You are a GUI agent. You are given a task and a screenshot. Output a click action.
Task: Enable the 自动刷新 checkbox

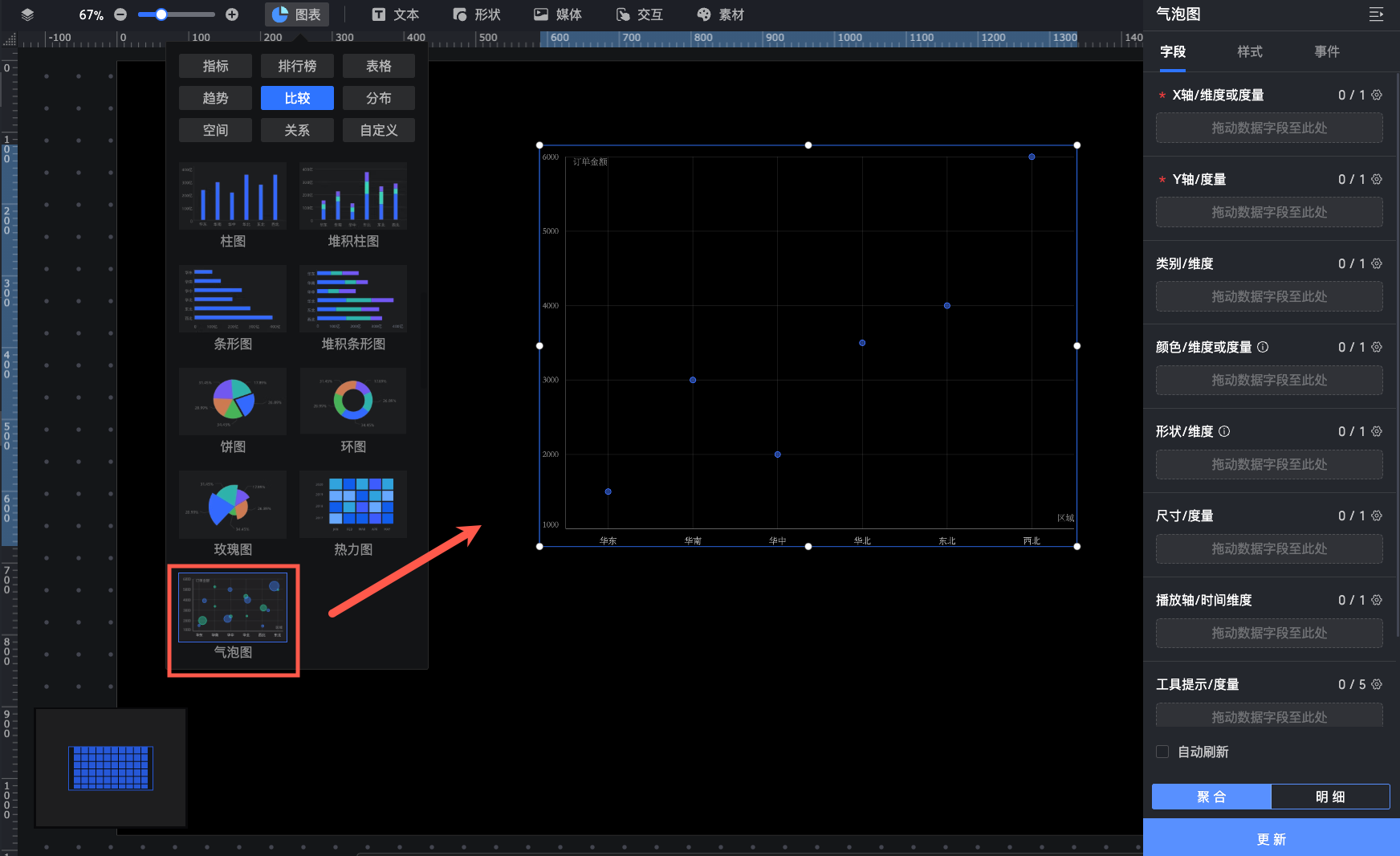pyautogui.click(x=1162, y=752)
